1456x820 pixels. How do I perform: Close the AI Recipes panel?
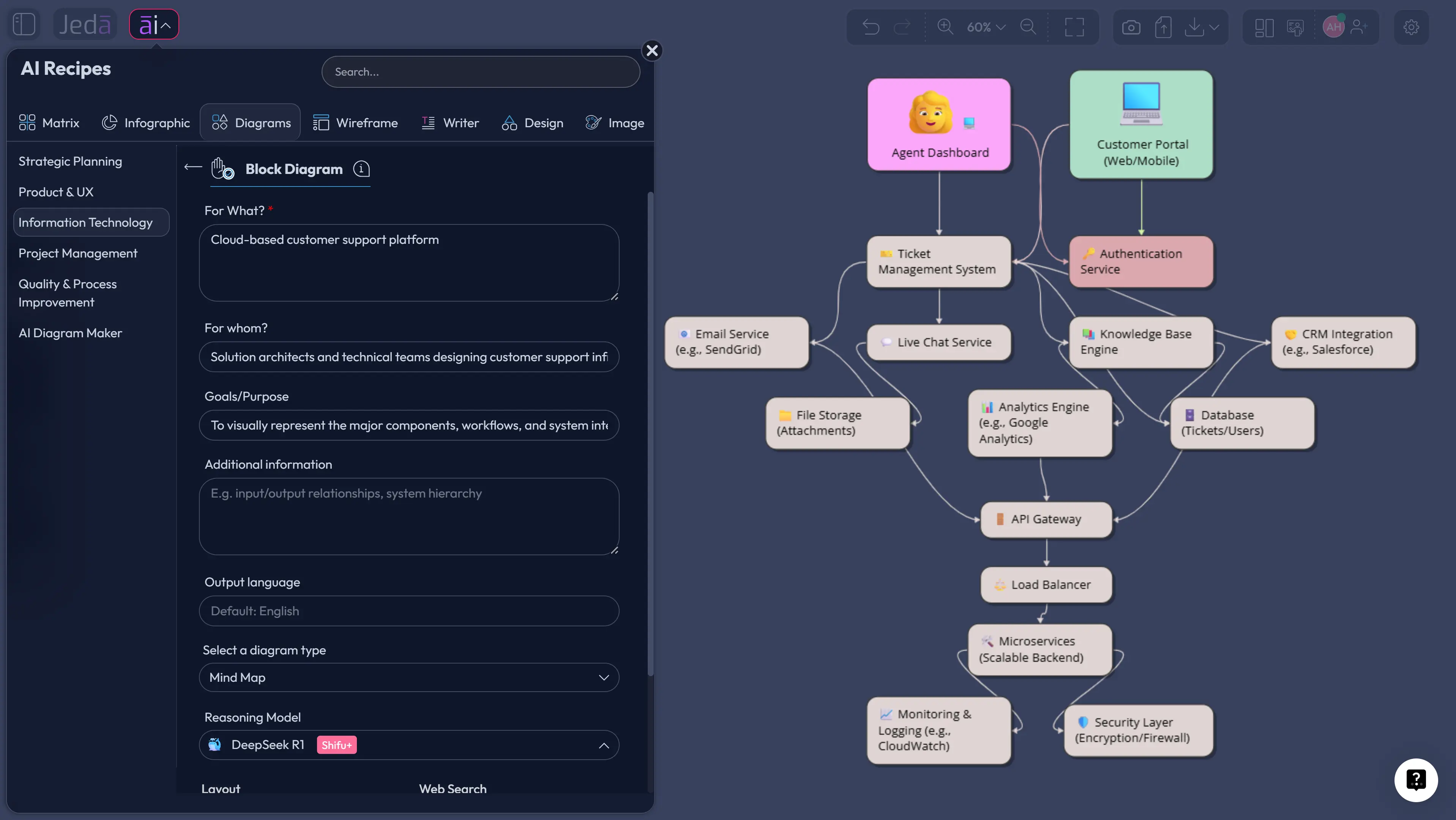pos(652,51)
